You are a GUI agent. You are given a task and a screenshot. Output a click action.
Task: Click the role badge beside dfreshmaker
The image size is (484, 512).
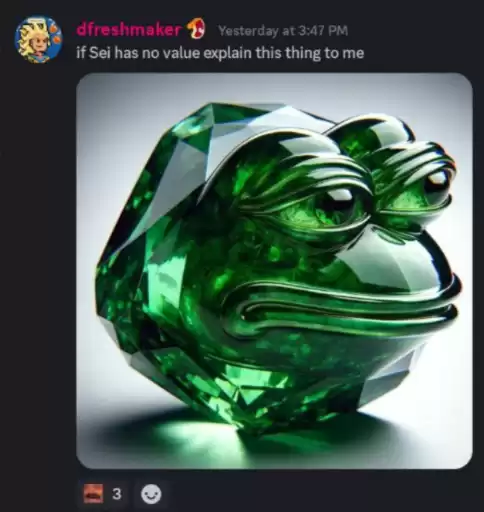pos(197,29)
